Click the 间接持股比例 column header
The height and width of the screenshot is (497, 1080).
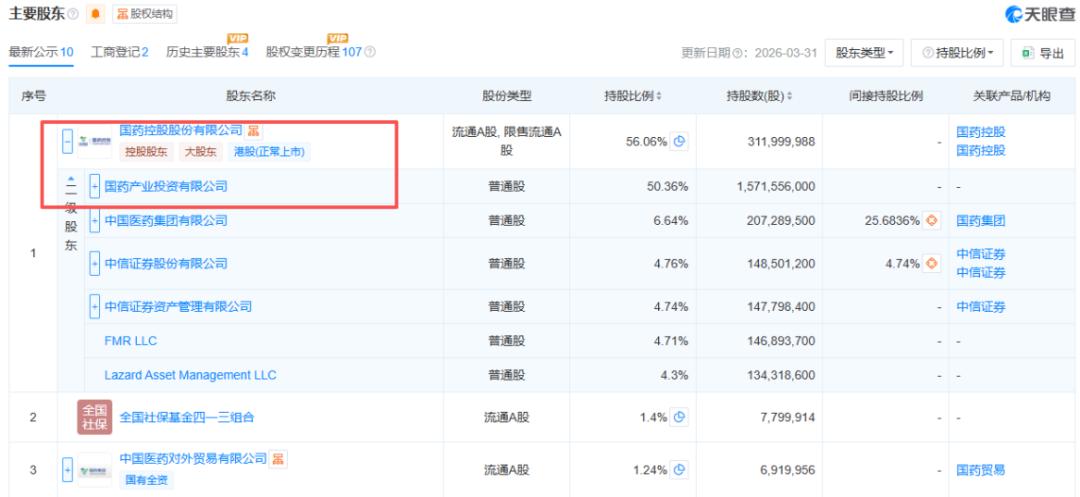(x=885, y=96)
